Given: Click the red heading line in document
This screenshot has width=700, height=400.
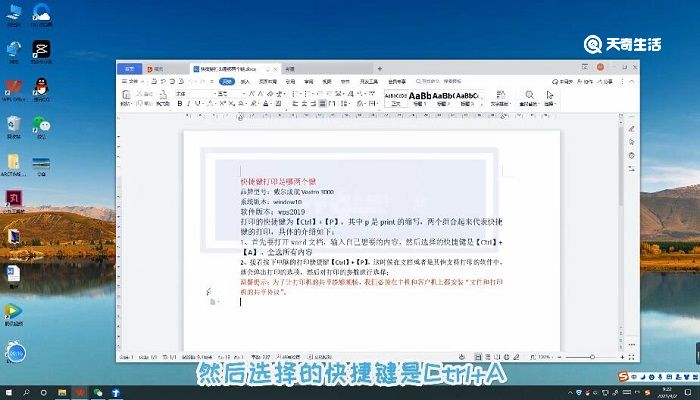Looking at the screenshot, I should point(278,181).
